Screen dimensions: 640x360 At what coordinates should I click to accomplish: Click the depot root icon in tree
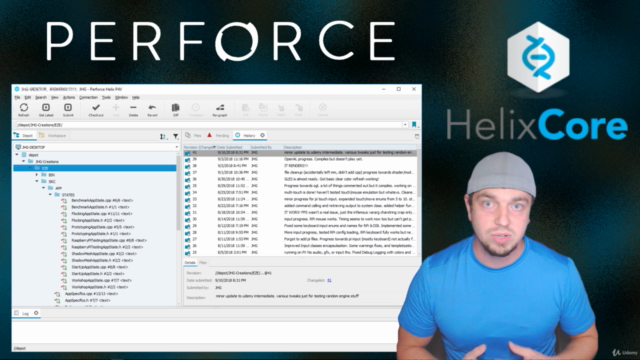(24, 155)
